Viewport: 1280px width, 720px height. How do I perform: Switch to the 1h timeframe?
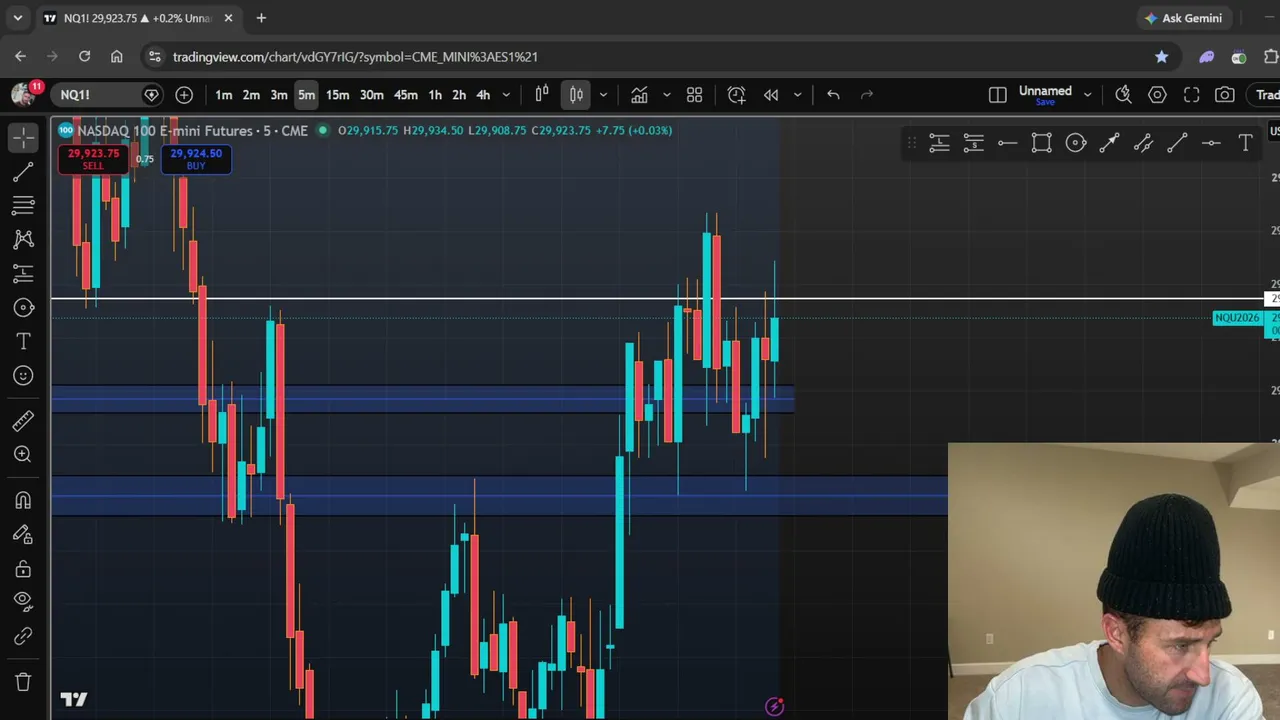435,95
